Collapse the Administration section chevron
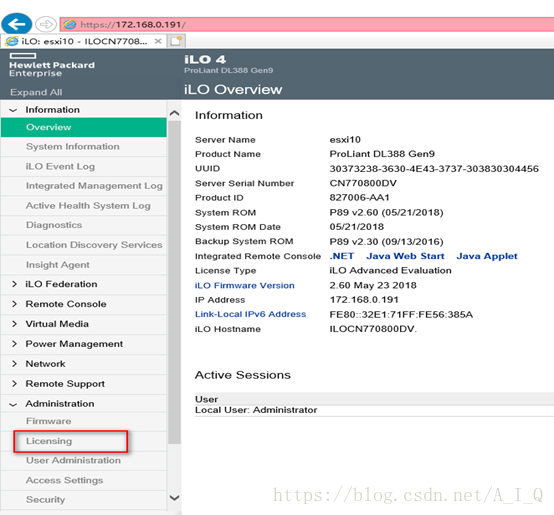This screenshot has height=515, width=554. 13,404
